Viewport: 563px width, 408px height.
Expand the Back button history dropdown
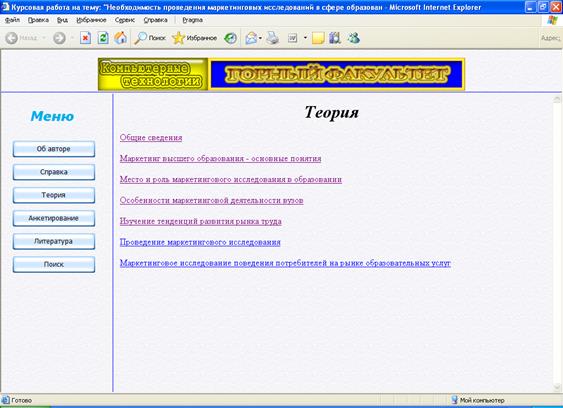[x=44, y=38]
